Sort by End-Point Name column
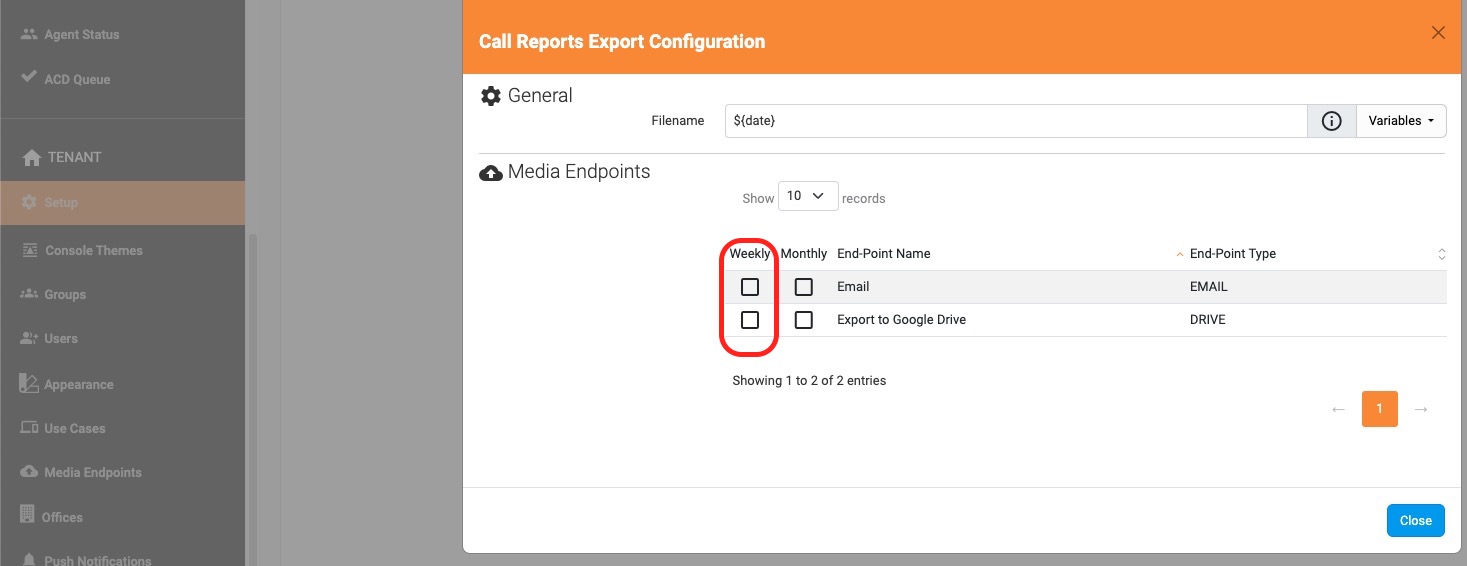The width and height of the screenshot is (1467, 566). pos(1009,254)
